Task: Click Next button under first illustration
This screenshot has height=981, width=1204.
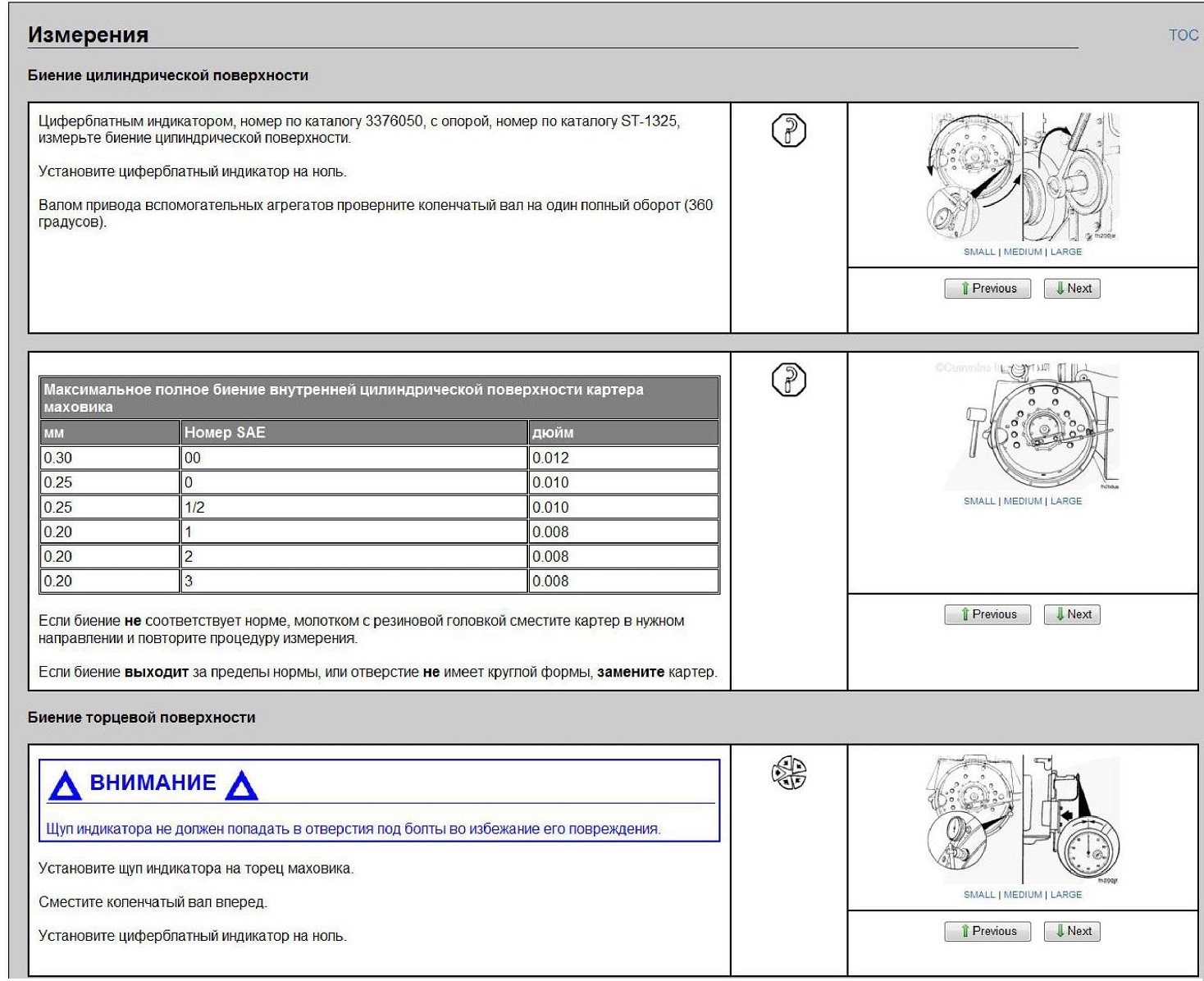Action: click(1072, 289)
